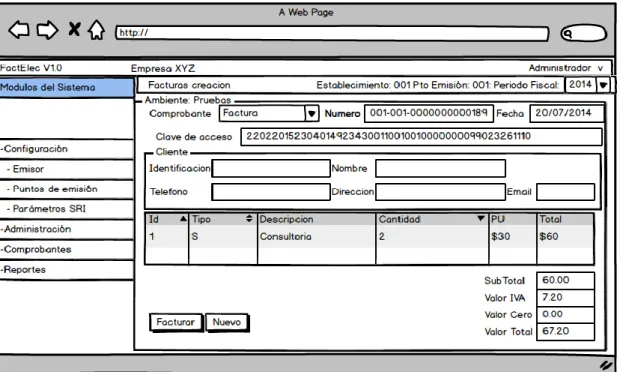This screenshot has width=620, height=372.
Task: Click the browser forward arrow
Action: (47, 30)
